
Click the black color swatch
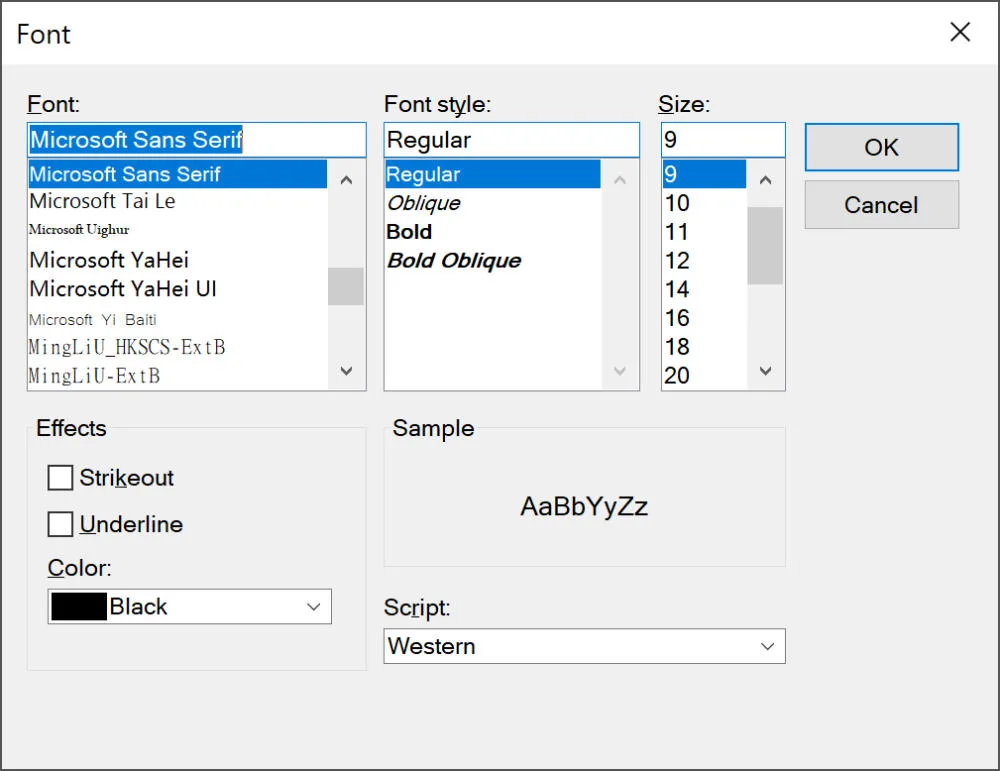pyautogui.click(x=78, y=606)
